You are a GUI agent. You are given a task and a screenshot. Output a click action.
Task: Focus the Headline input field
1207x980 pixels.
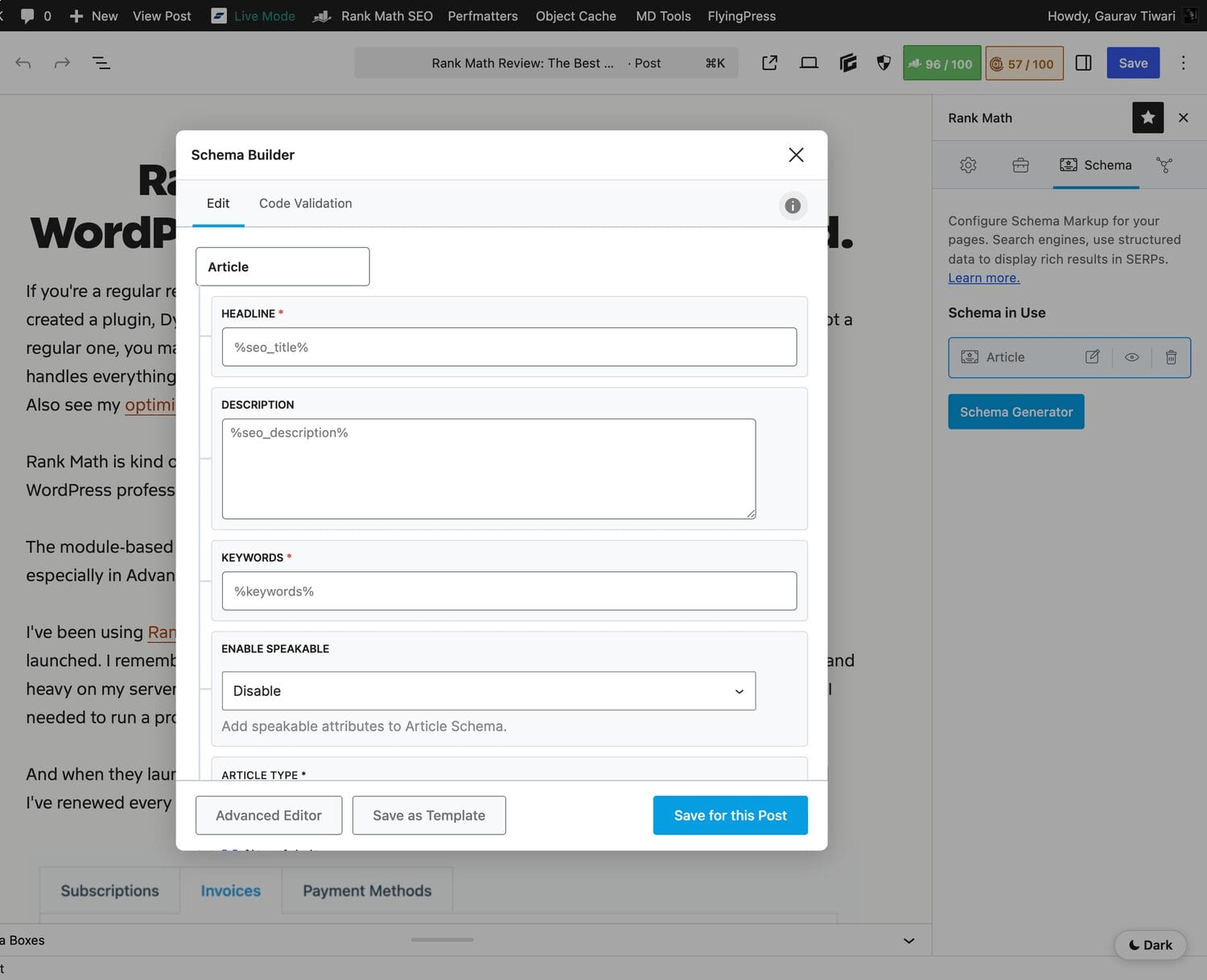pyautogui.click(x=509, y=347)
